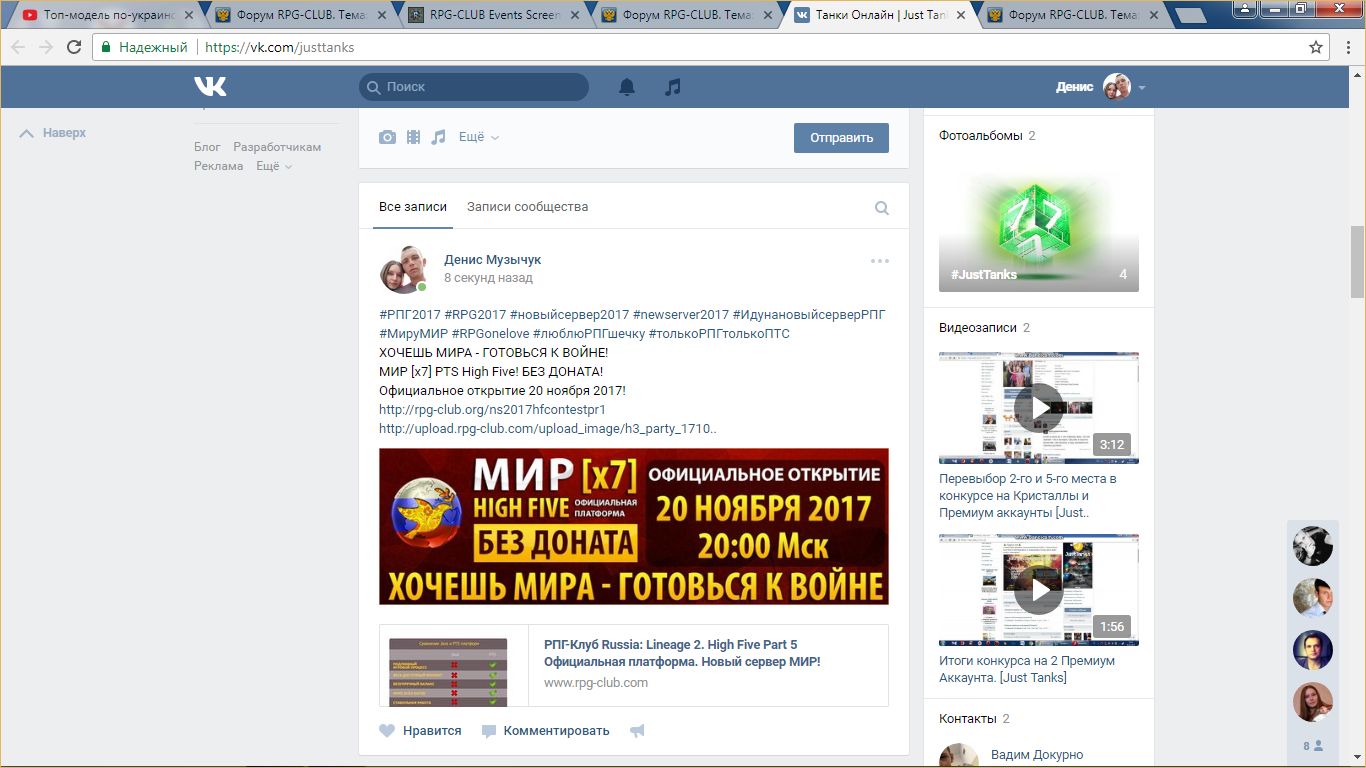The image size is (1366, 768).
Task: Bookmark this page with star icon
Action: pos(1316,47)
